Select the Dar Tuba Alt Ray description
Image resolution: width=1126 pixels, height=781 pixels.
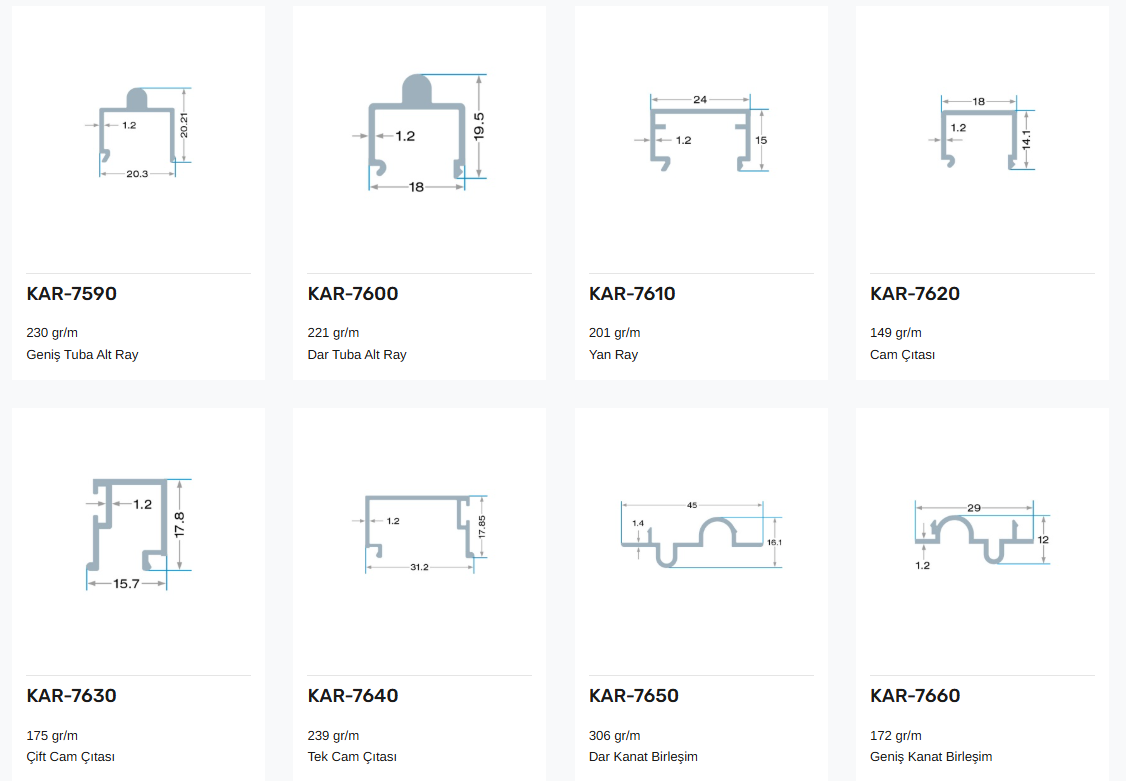357,355
